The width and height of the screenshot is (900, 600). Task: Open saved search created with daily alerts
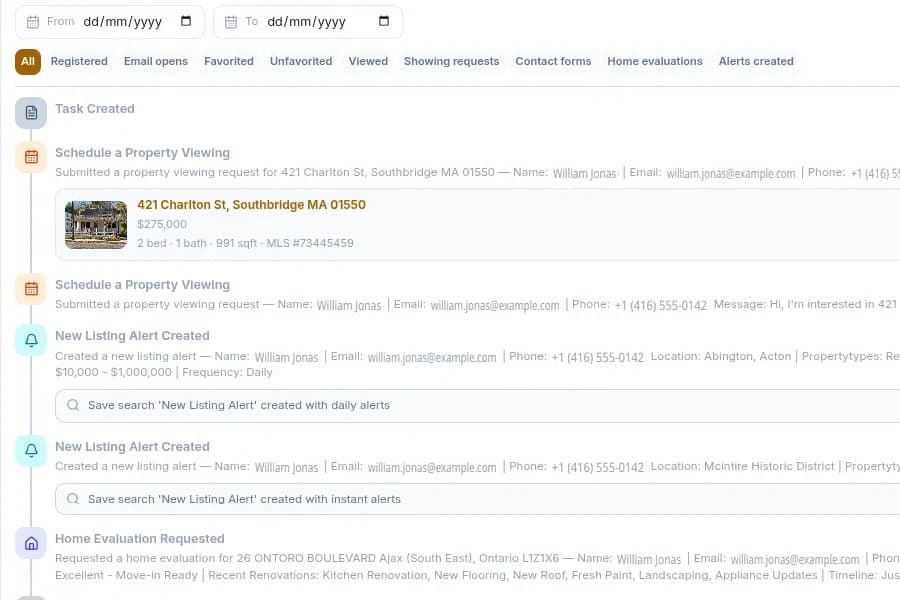pos(478,405)
